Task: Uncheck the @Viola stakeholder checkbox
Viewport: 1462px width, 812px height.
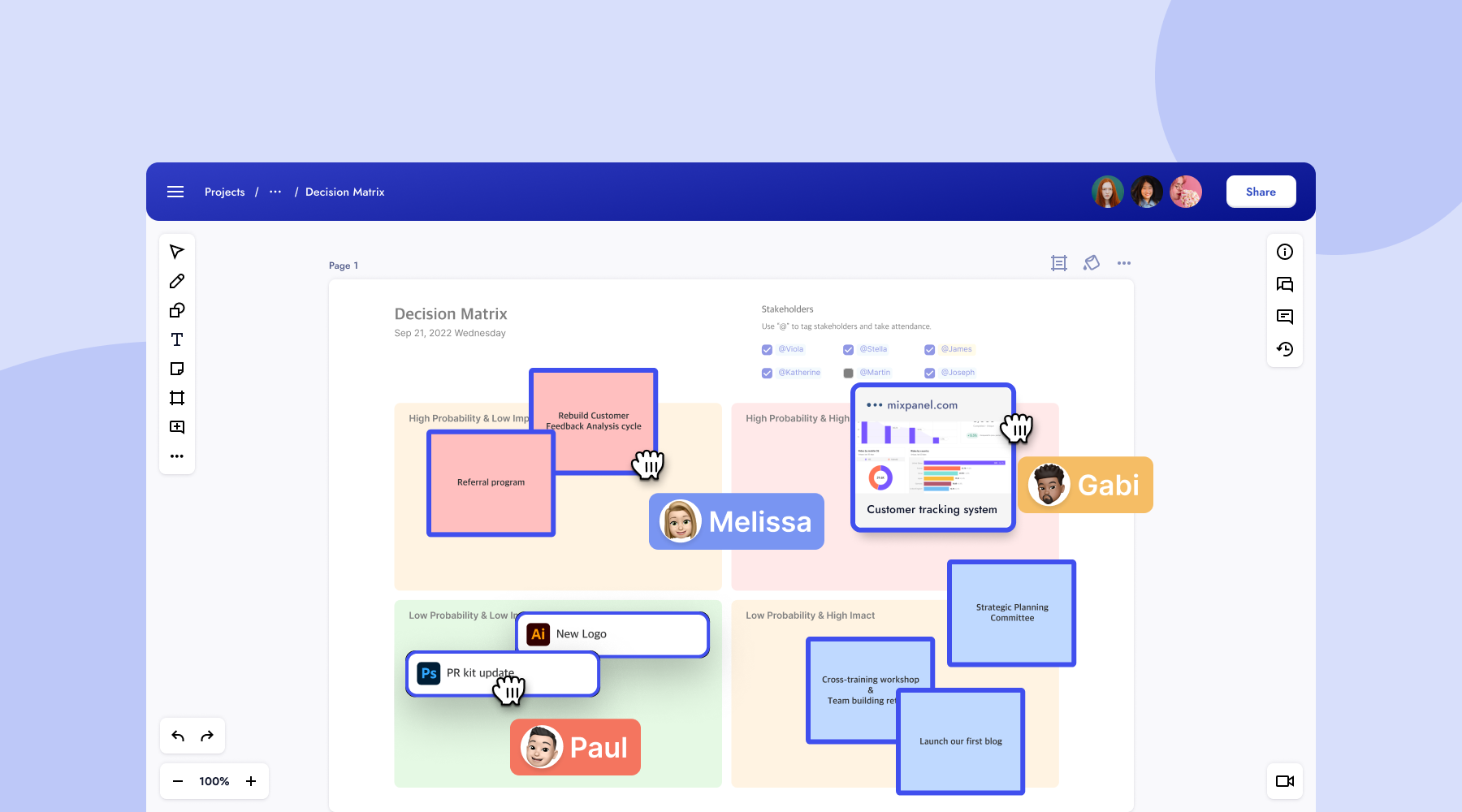Action: tap(767, 350)
